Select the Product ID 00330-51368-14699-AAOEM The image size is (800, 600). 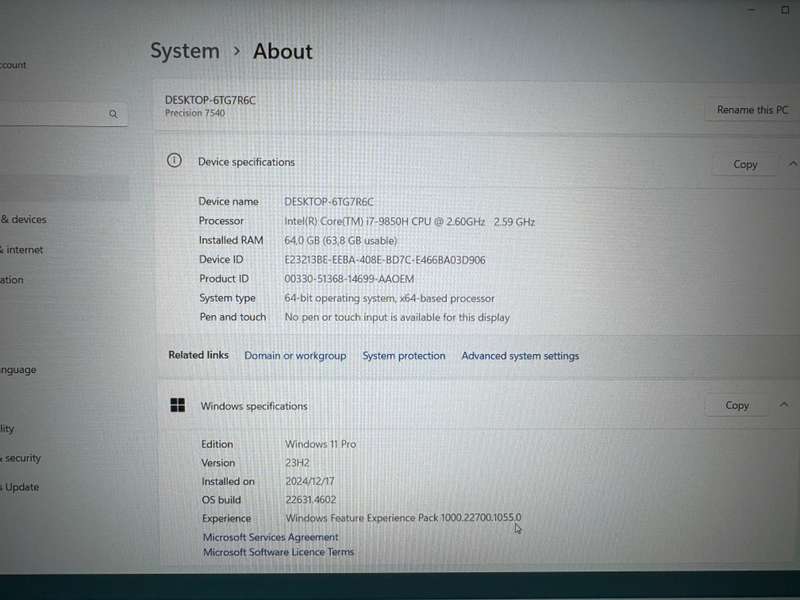tap(349, 279)
